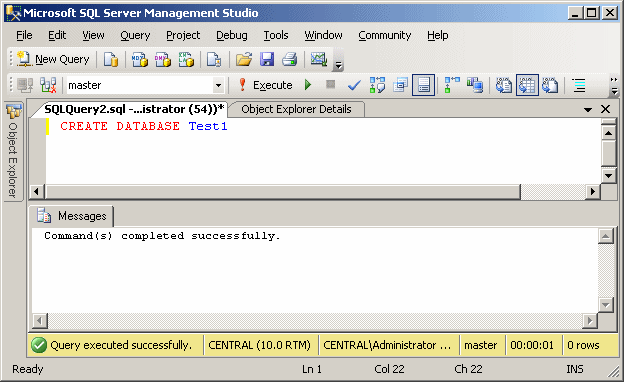Open the Debug menu
624x382 pixels.
pyautogui.click(x=232, y=35)
